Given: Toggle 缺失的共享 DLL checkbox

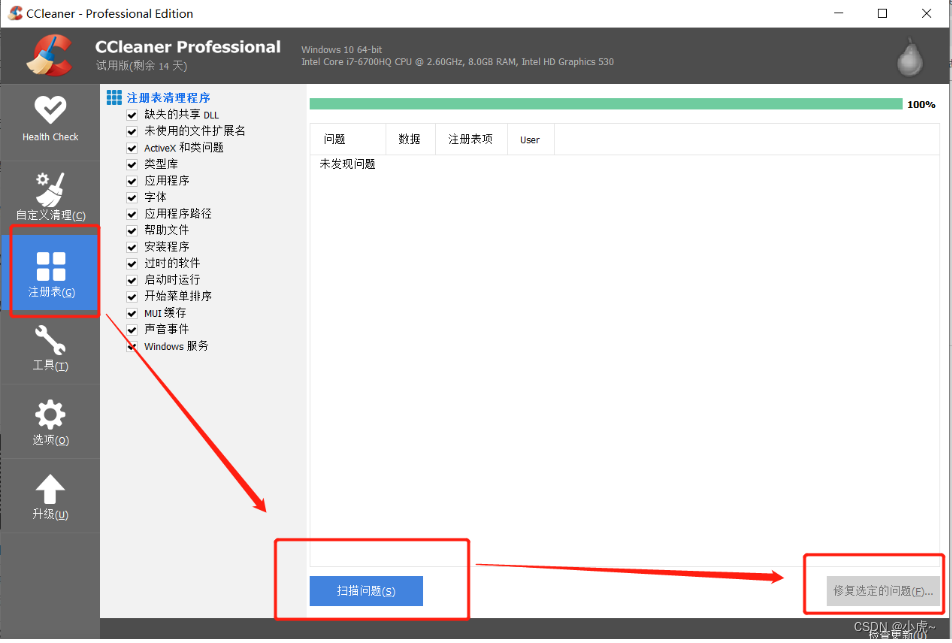Looking at the screenshot, I should point(132,115).
